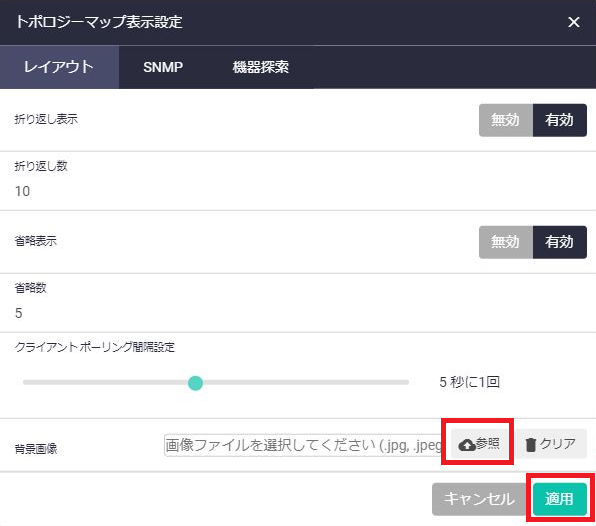Screen dimensions: 596x526
Task: Enable 省略表示 with the 有効 option
Action: click(x=560, y=242)
